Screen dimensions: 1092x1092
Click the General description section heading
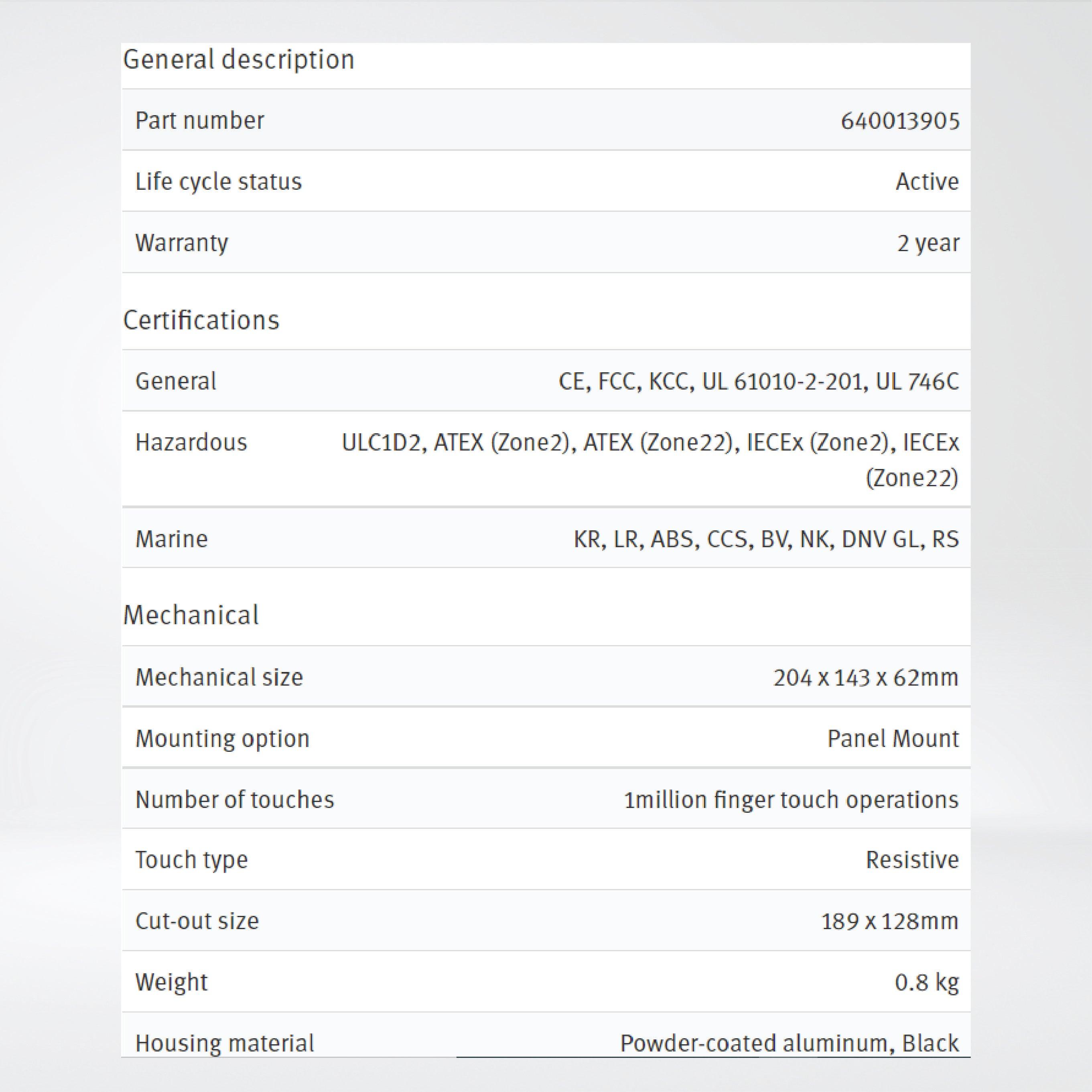pyautogui.click(x=239, y=59)
